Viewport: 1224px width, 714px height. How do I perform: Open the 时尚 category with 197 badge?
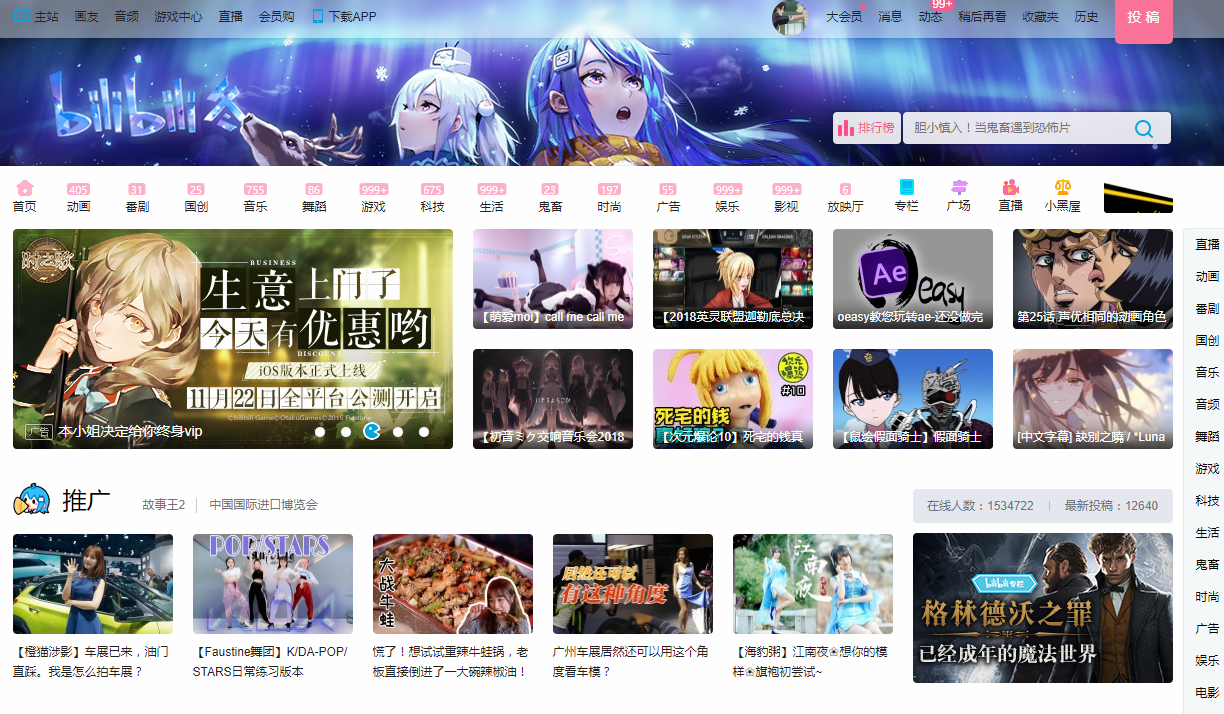(x=609, y=198)
